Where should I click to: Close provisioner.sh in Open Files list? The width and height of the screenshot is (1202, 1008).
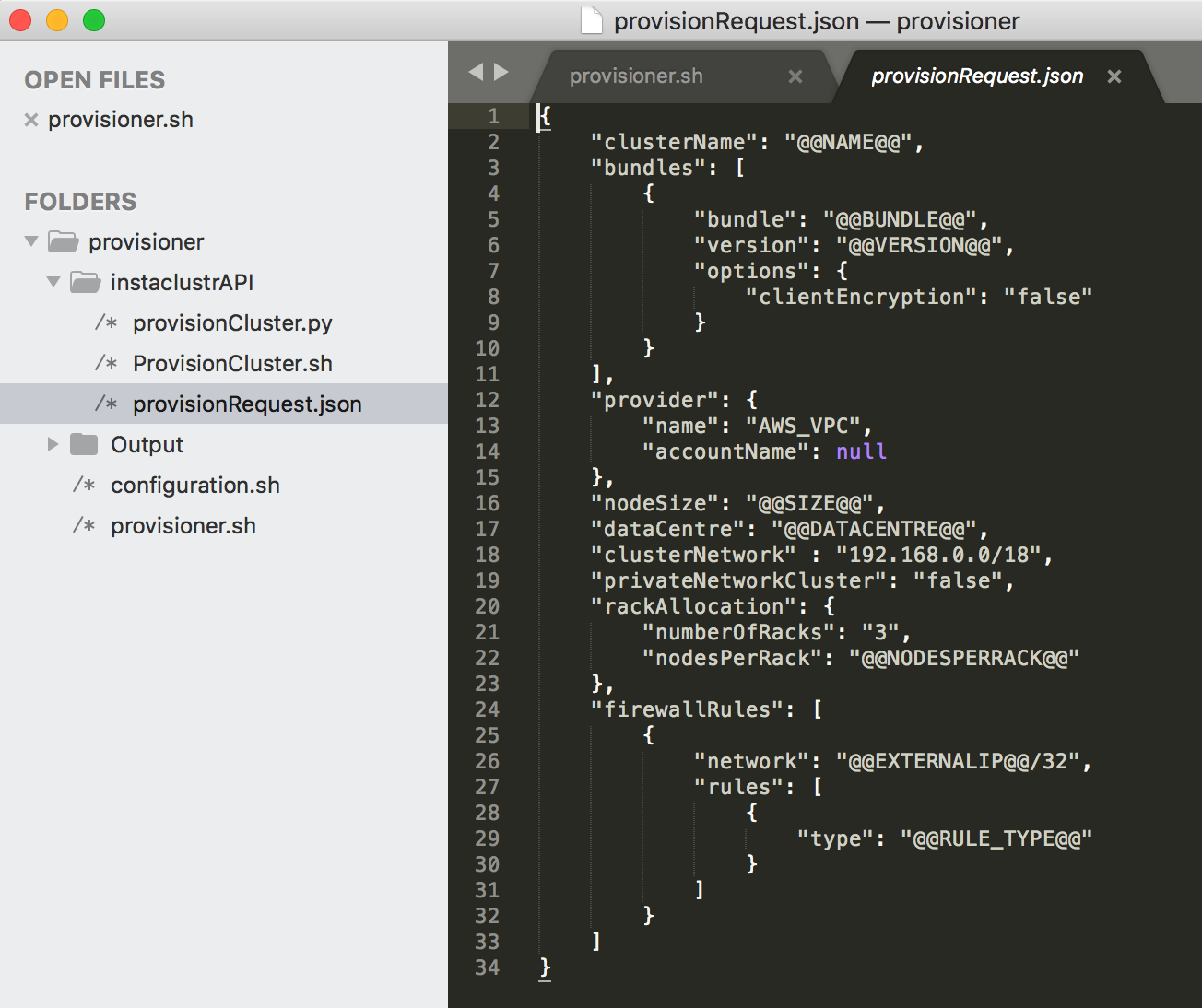pyautogui.click(x=31, y=120)
